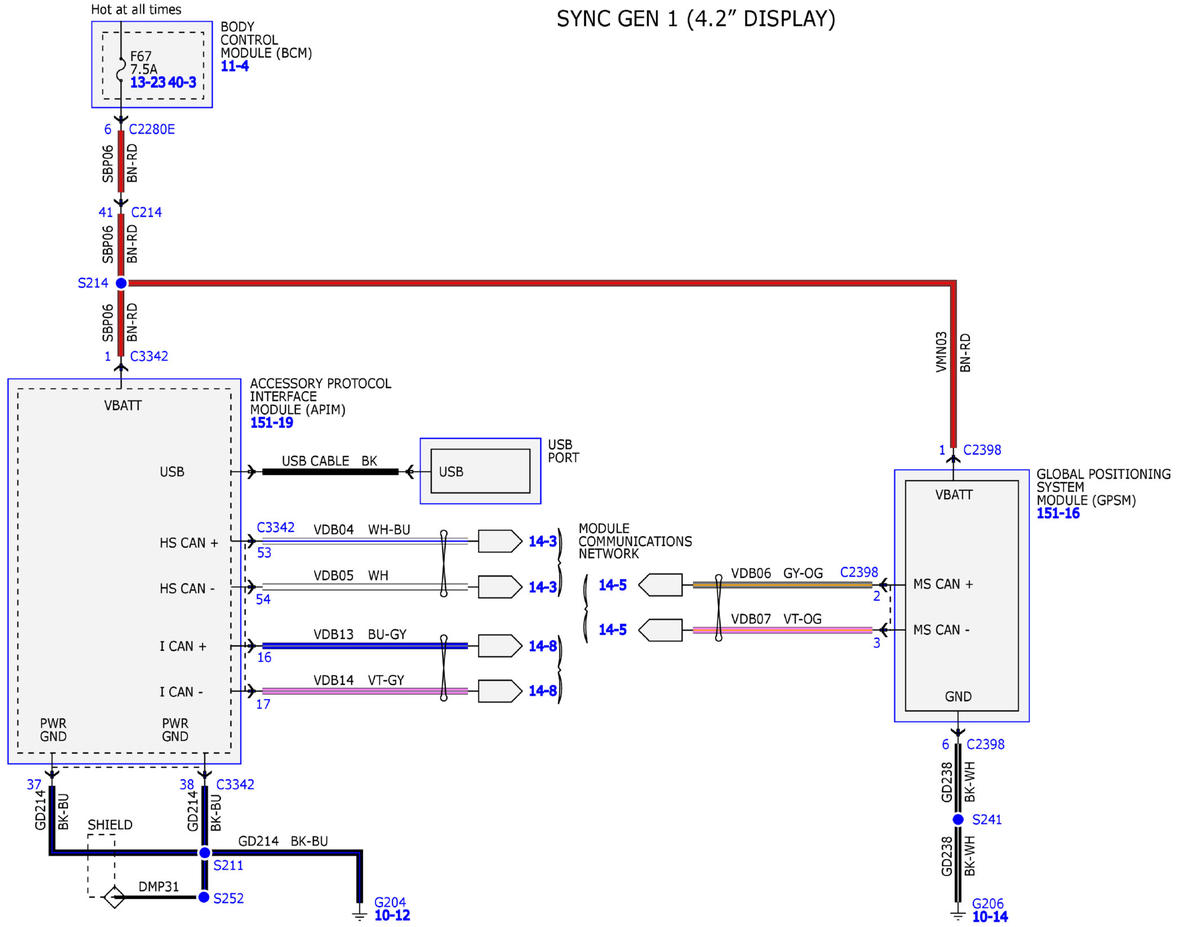The image size is (1200, 927).
Task: Click the off-page arrow on the VDB04 line
Action: coord(499,542)
